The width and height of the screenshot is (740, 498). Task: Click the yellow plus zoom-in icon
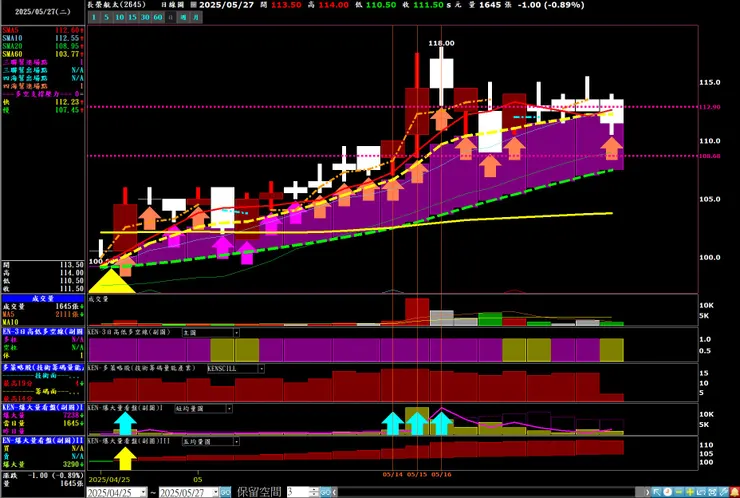[690, 492]
